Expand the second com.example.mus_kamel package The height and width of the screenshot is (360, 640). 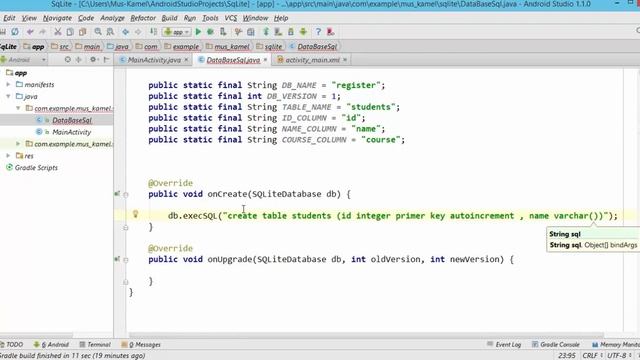[x=18, y=144]
